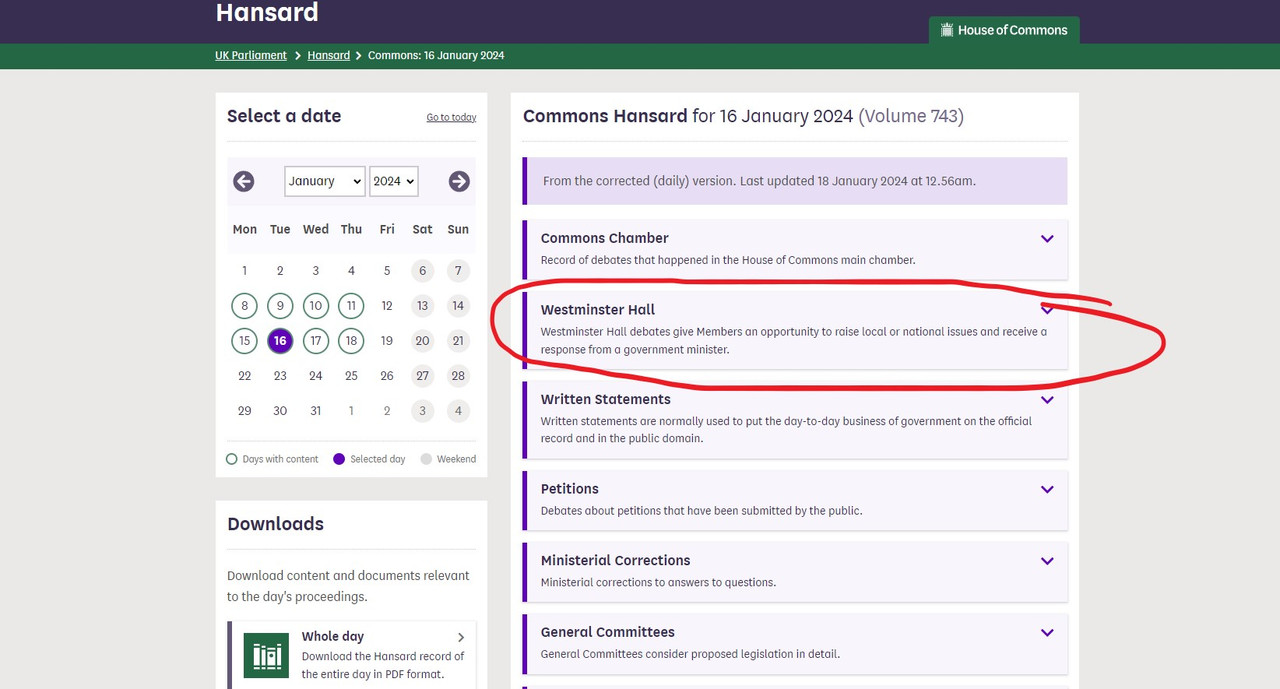Click the Written Statements heading

pos(606,399)
